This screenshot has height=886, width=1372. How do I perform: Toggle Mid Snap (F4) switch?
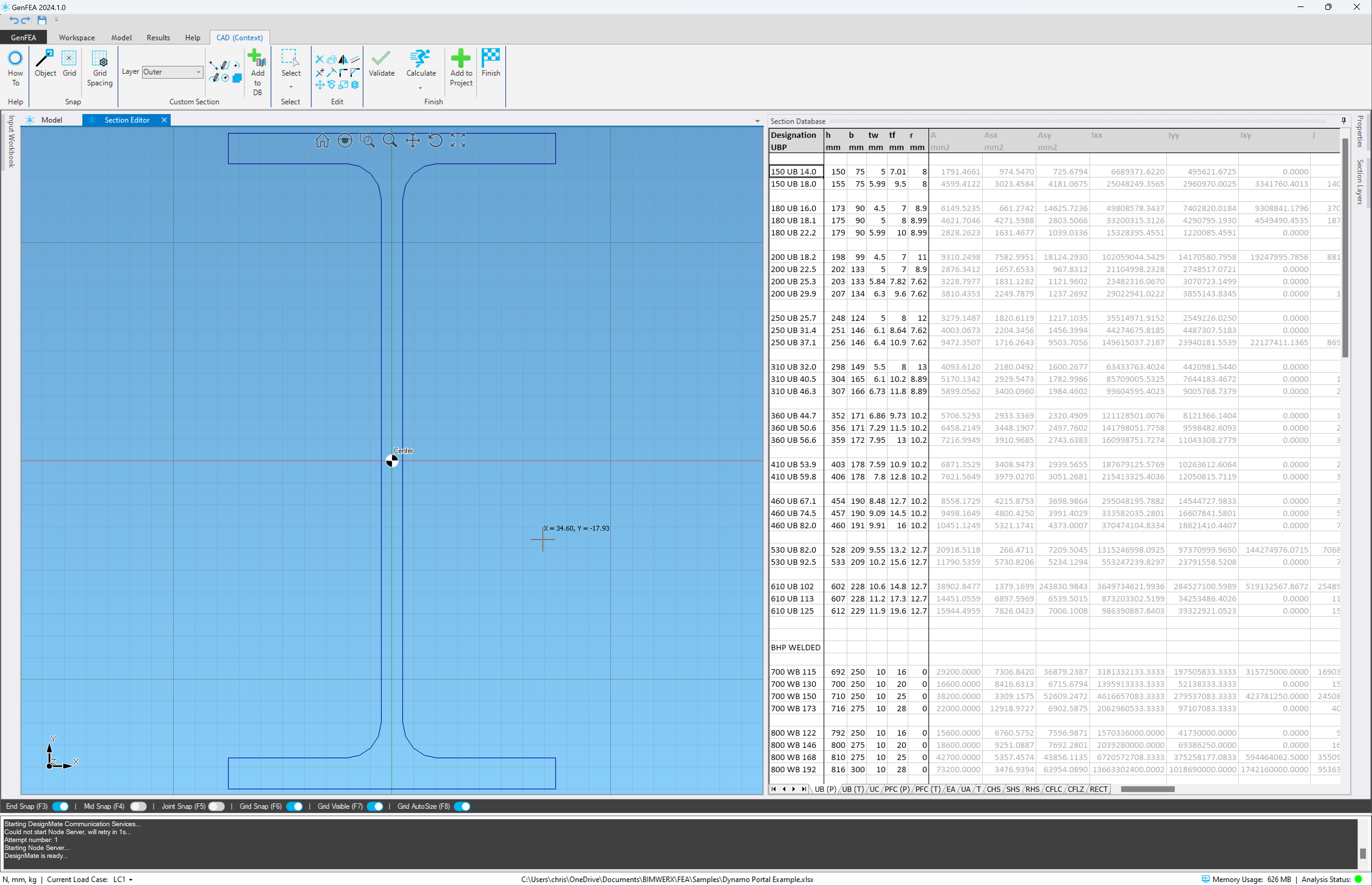(x=138, y=807)
